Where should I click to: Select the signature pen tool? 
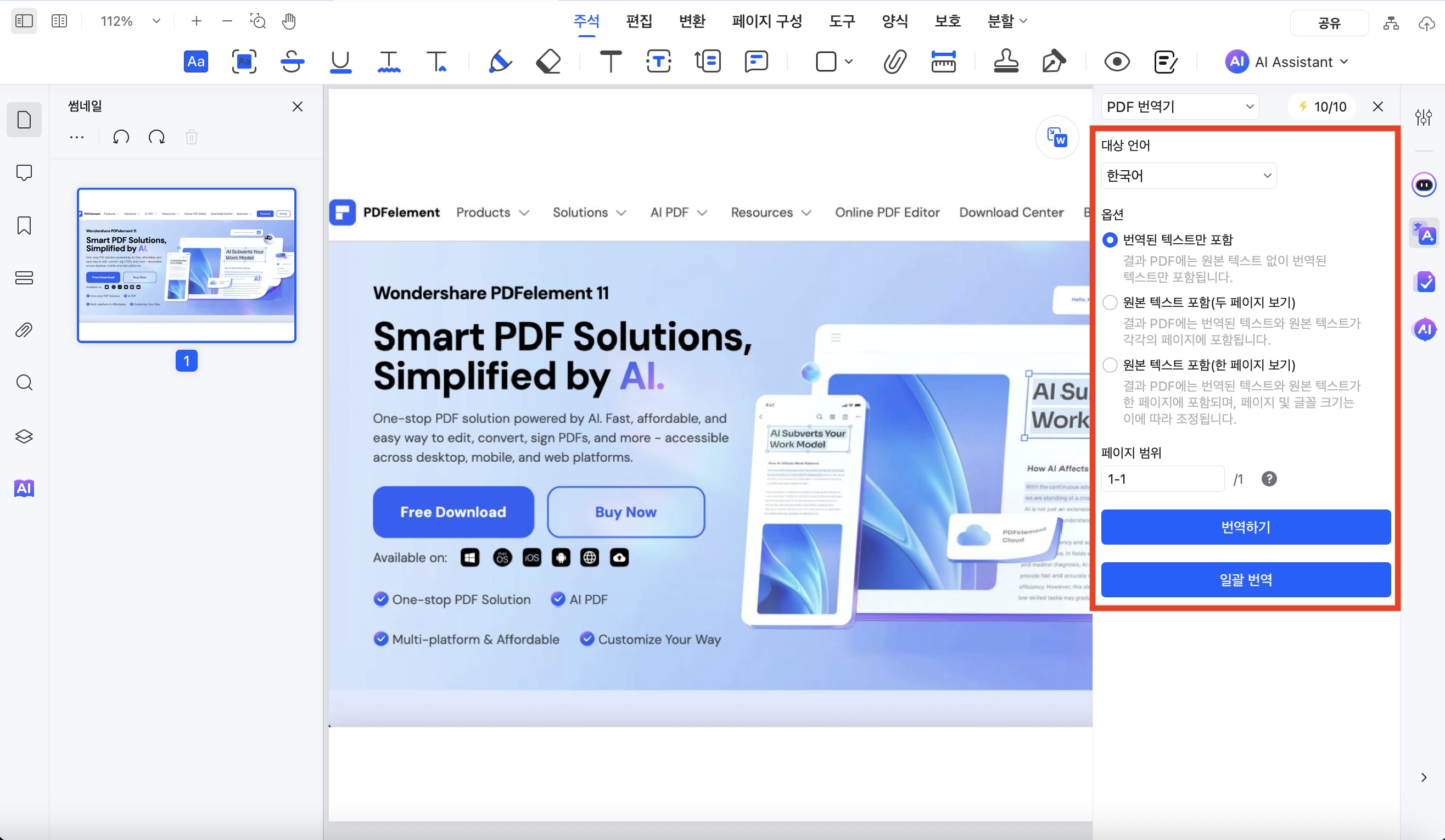click(x=1054, y=61)
